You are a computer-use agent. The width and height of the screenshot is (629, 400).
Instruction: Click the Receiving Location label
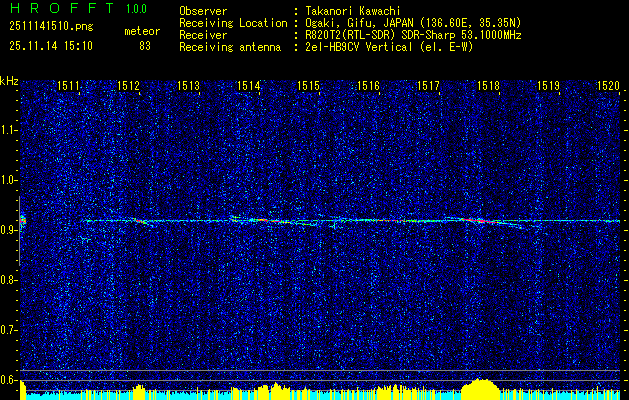point(233,23)
